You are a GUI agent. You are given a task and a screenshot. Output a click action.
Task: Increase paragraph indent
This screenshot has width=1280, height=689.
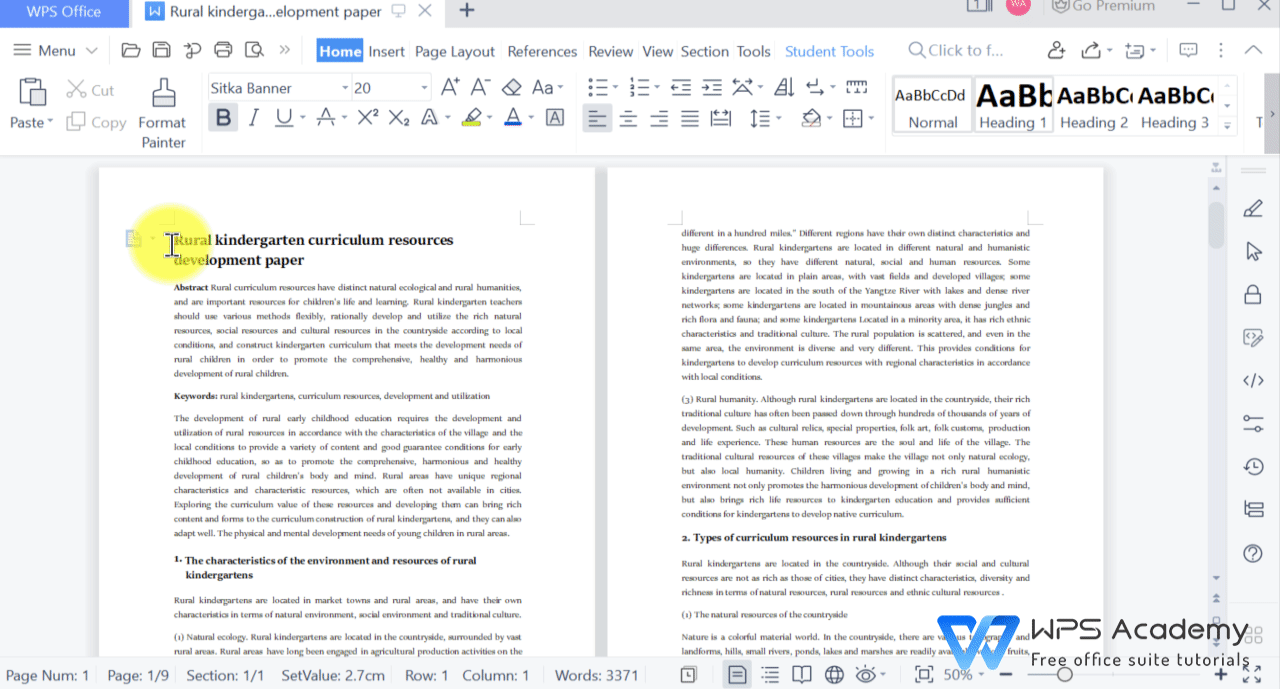[712, 86]
